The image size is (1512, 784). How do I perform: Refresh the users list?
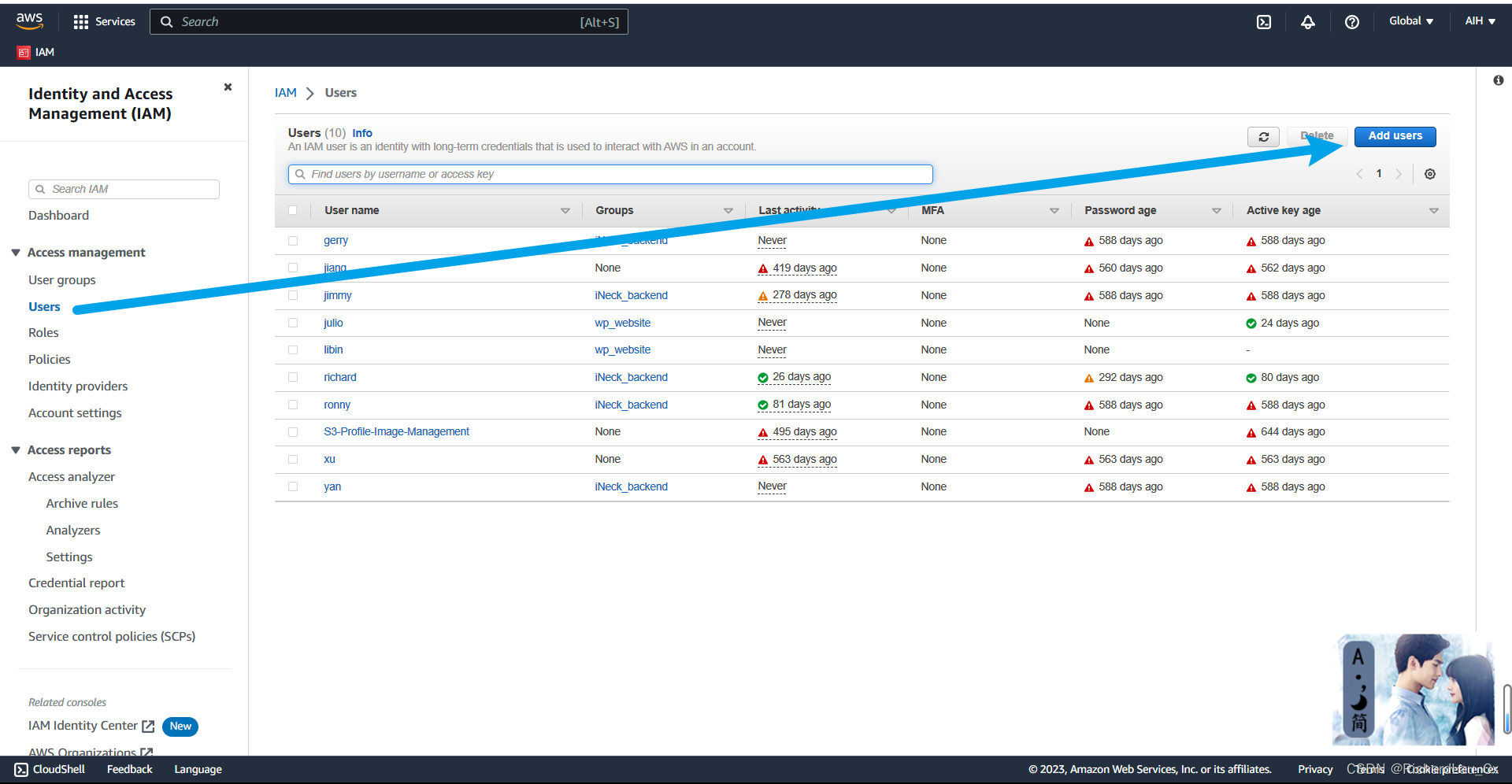[x=1263, y=137]
